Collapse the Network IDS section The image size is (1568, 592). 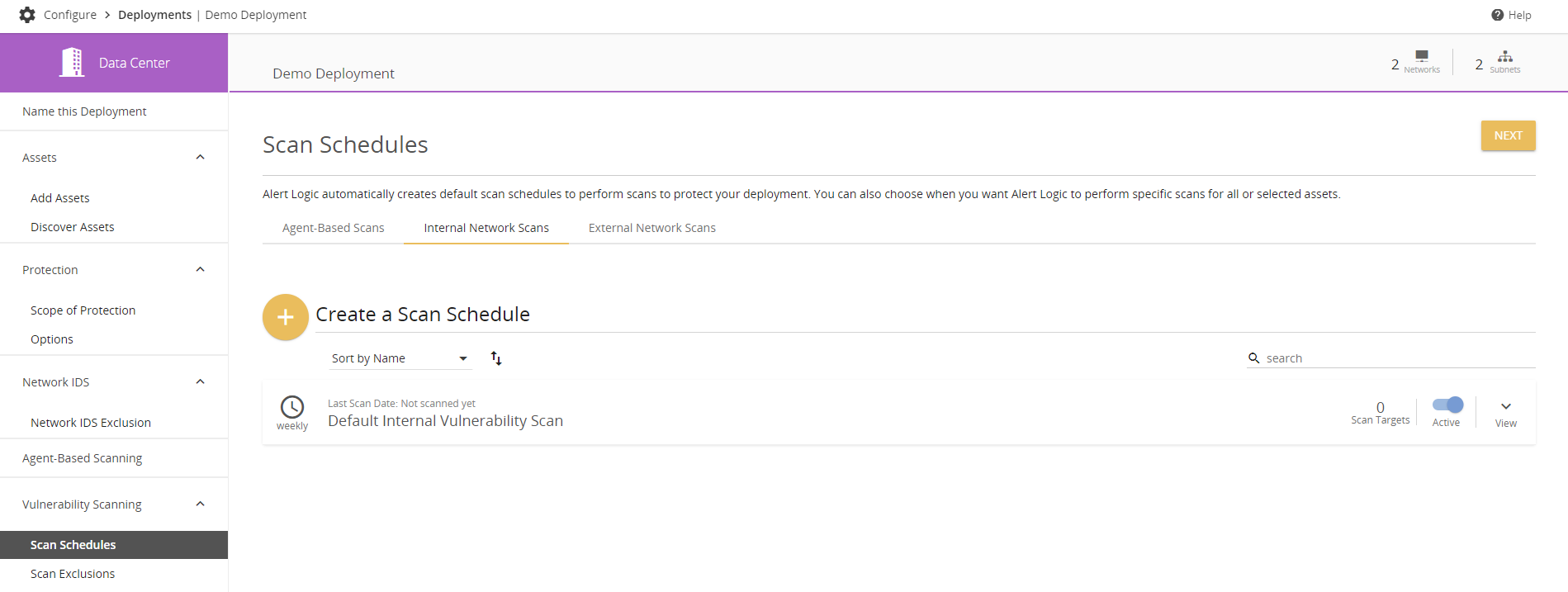pos(200,382)
